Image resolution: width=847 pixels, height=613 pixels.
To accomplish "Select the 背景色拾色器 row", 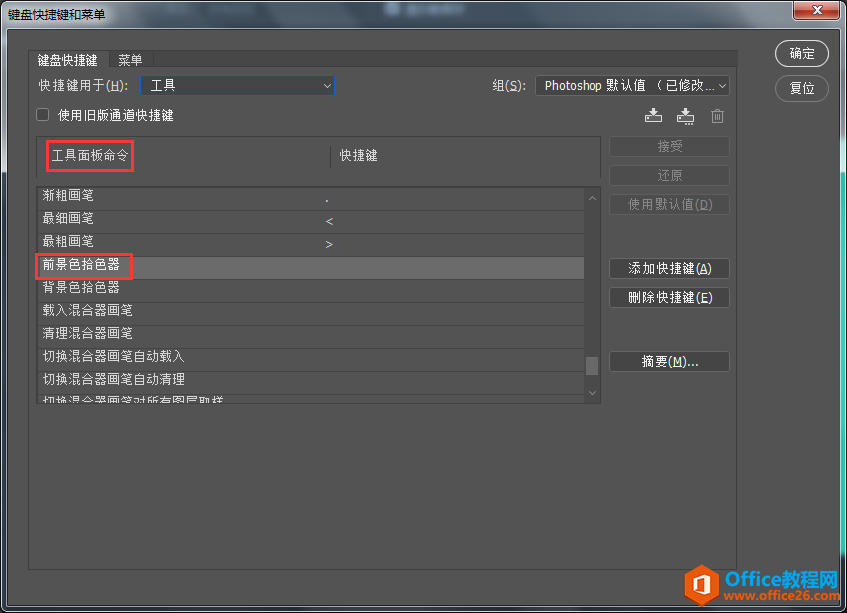I will click(x=311, y=291).
